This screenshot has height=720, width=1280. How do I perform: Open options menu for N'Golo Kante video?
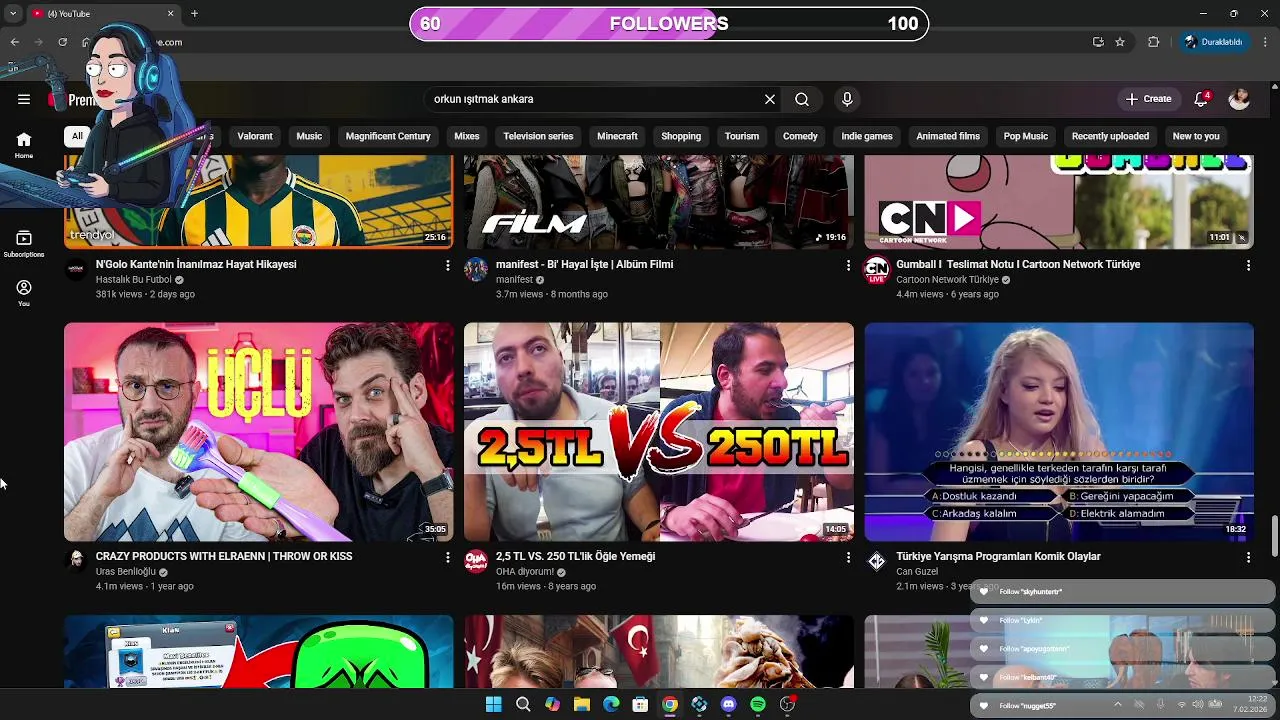tap(447, 265)
